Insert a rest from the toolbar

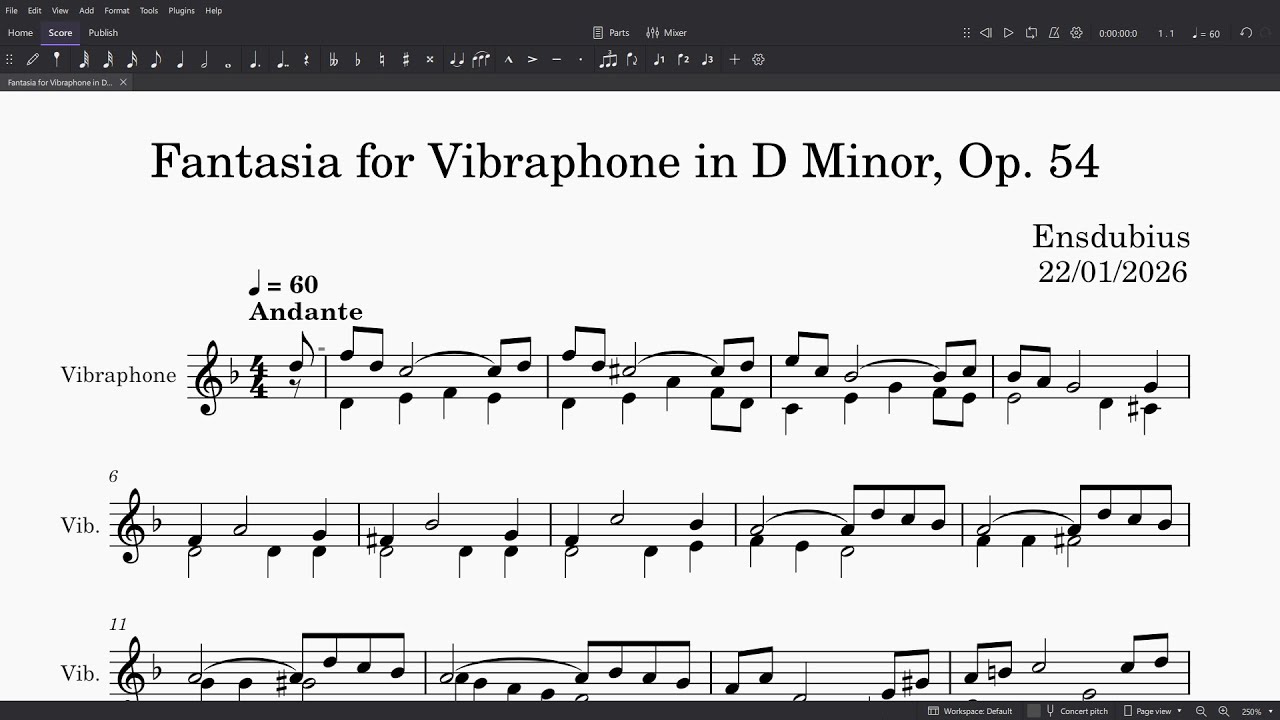[x=306, y=60]
